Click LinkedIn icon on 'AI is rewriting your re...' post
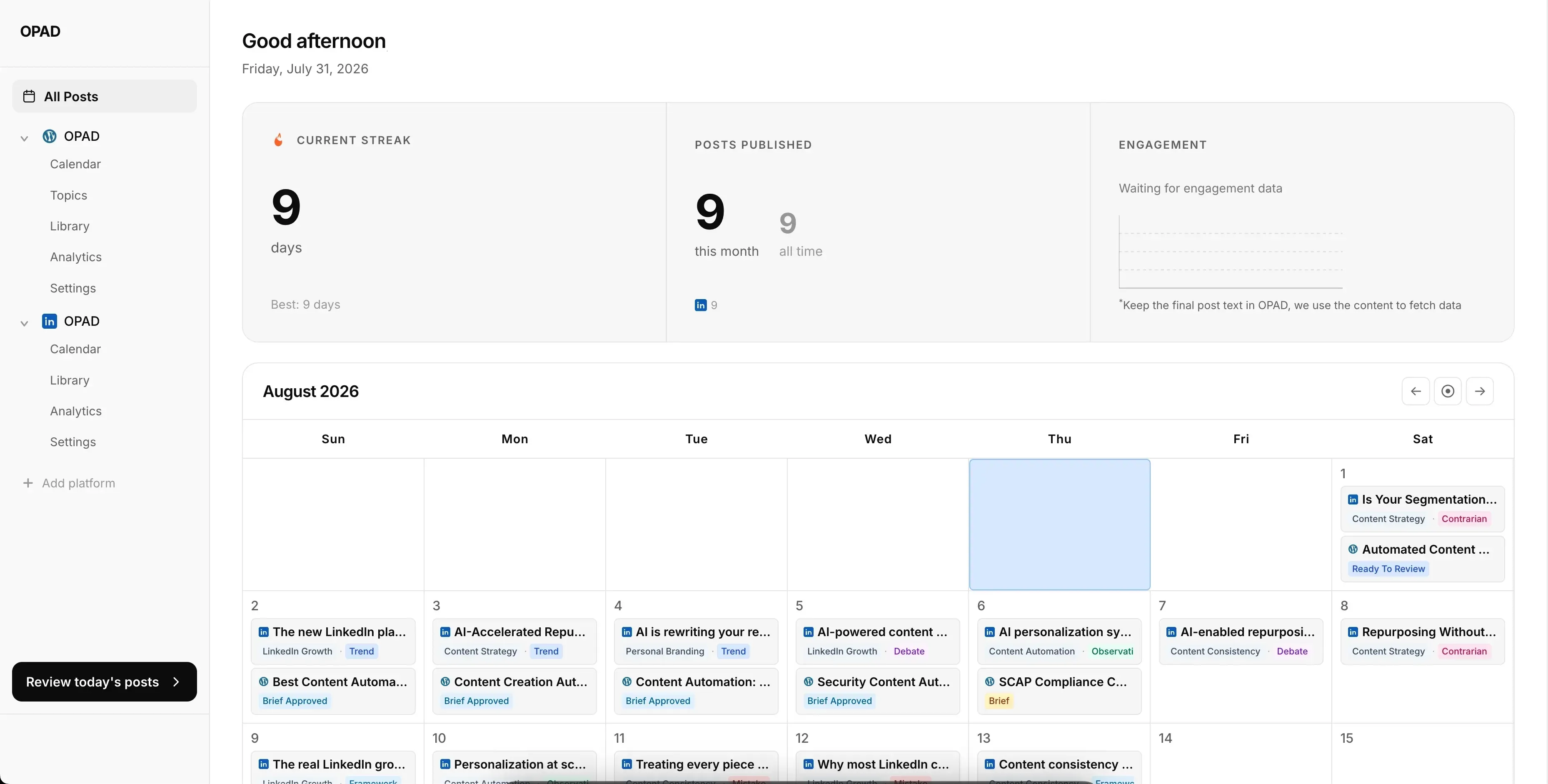This screenshot has width=1548, height=784. (x=626, y=632)
